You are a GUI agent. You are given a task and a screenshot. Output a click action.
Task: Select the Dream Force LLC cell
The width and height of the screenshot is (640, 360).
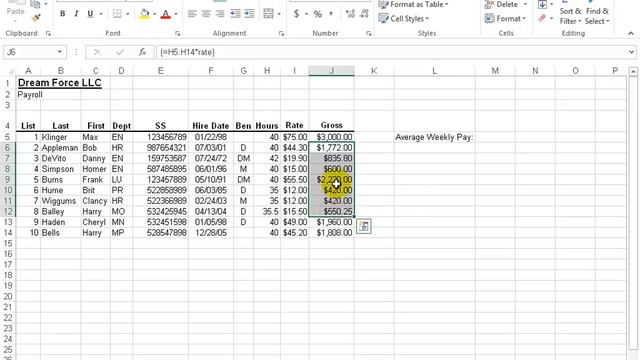click(59, 83)
